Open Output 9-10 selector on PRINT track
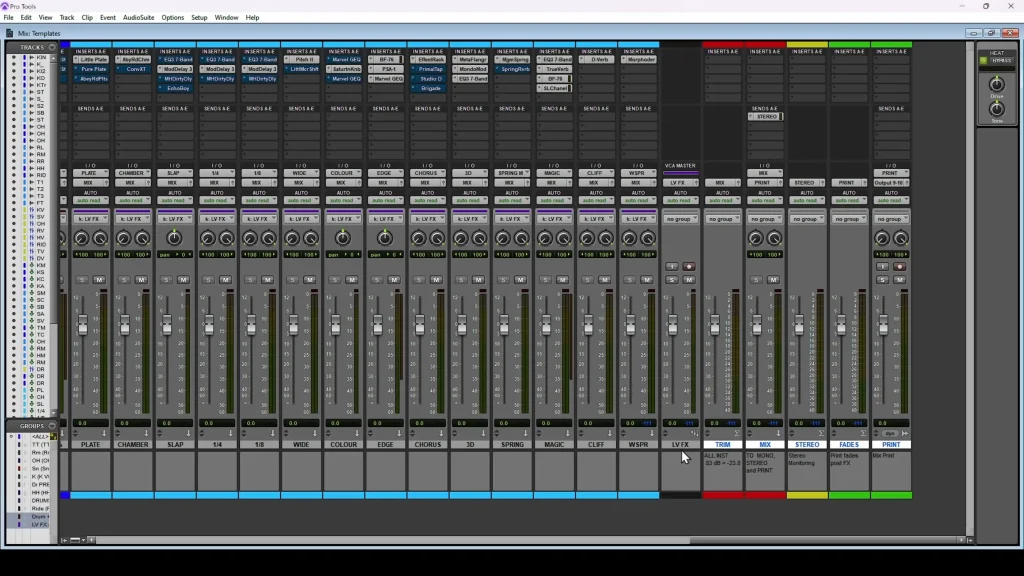The image size is (1024, 576). point(891,183)
